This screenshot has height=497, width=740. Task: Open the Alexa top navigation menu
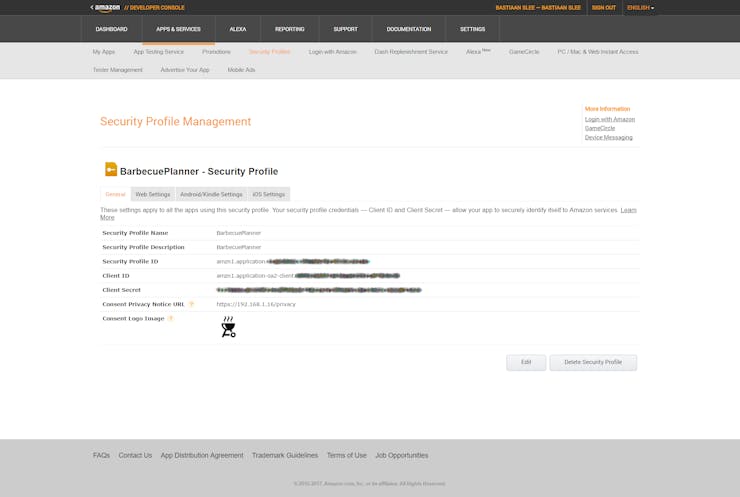(x=238, y=29)
